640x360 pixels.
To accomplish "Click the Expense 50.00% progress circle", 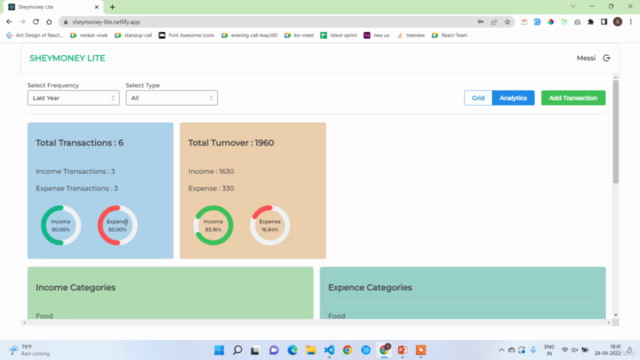I will point(117,225).
